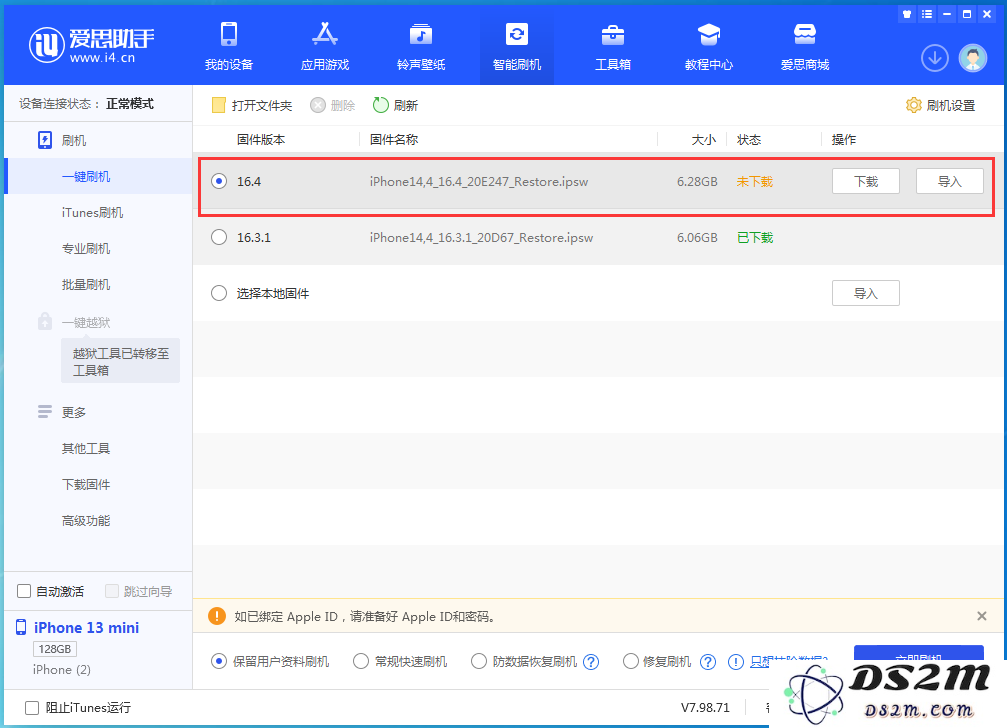Click 下载 button for firmware 16.4
This screenshot has height=728, width=1007.
coord(866,181)
